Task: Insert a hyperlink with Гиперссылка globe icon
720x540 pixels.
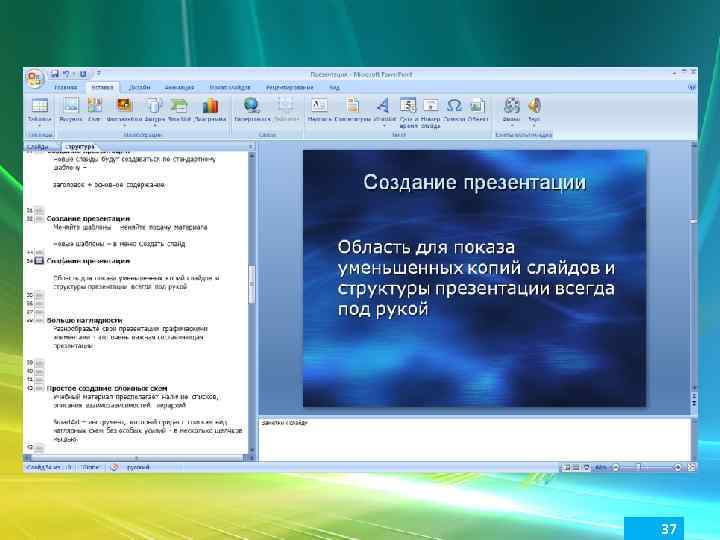Action: coord(252,105)
